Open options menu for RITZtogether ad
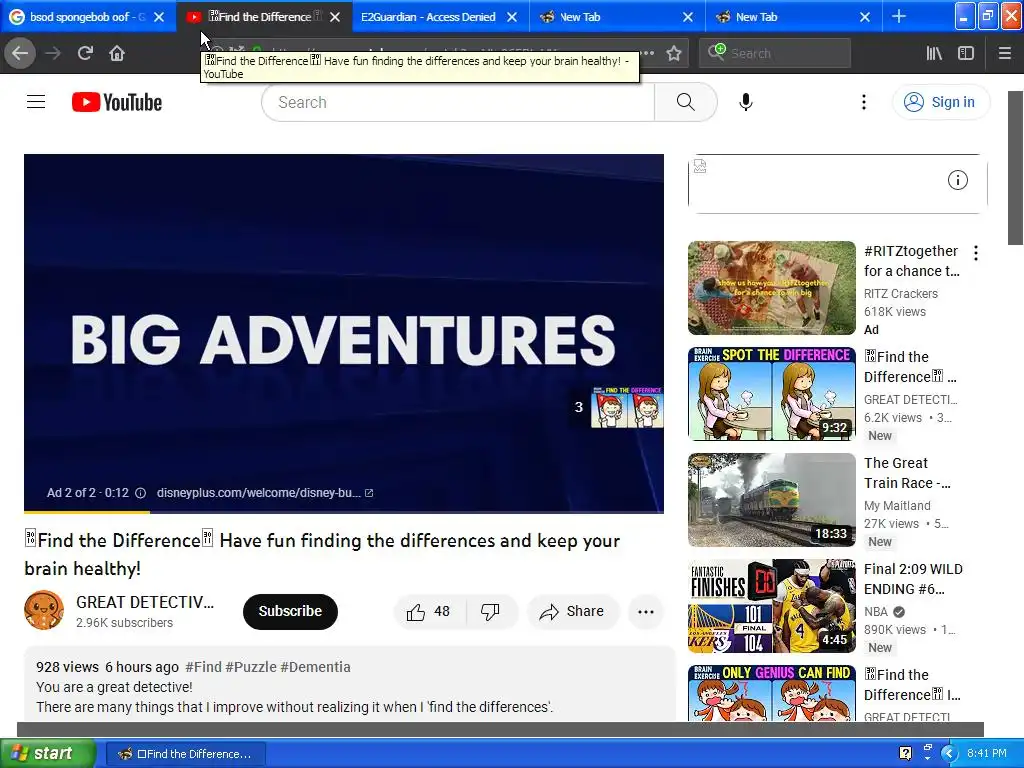 (976, 253)
